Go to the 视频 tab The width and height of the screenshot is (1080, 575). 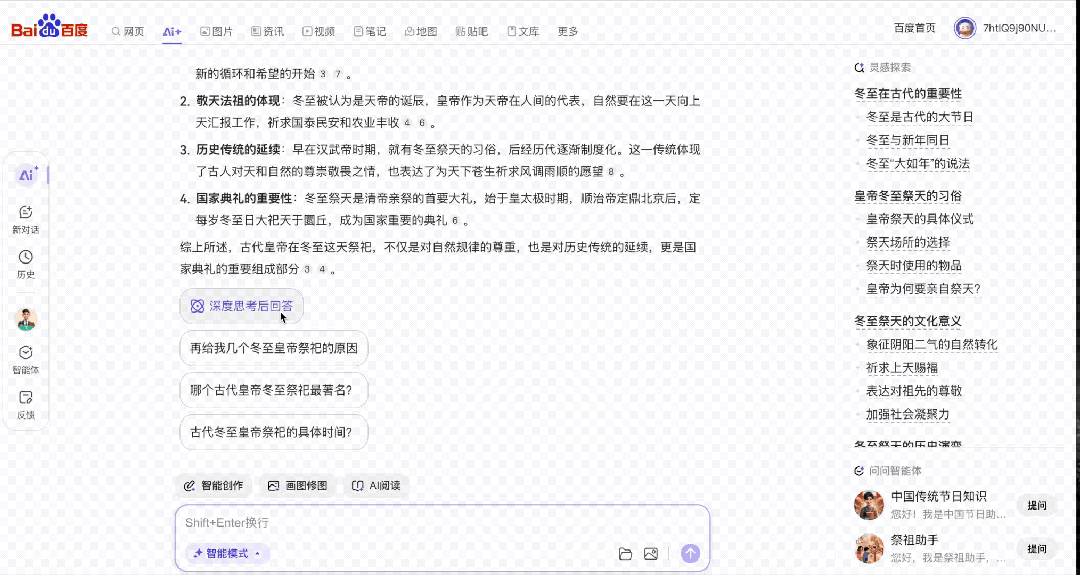pyautogui.click(x=318, y=32)
